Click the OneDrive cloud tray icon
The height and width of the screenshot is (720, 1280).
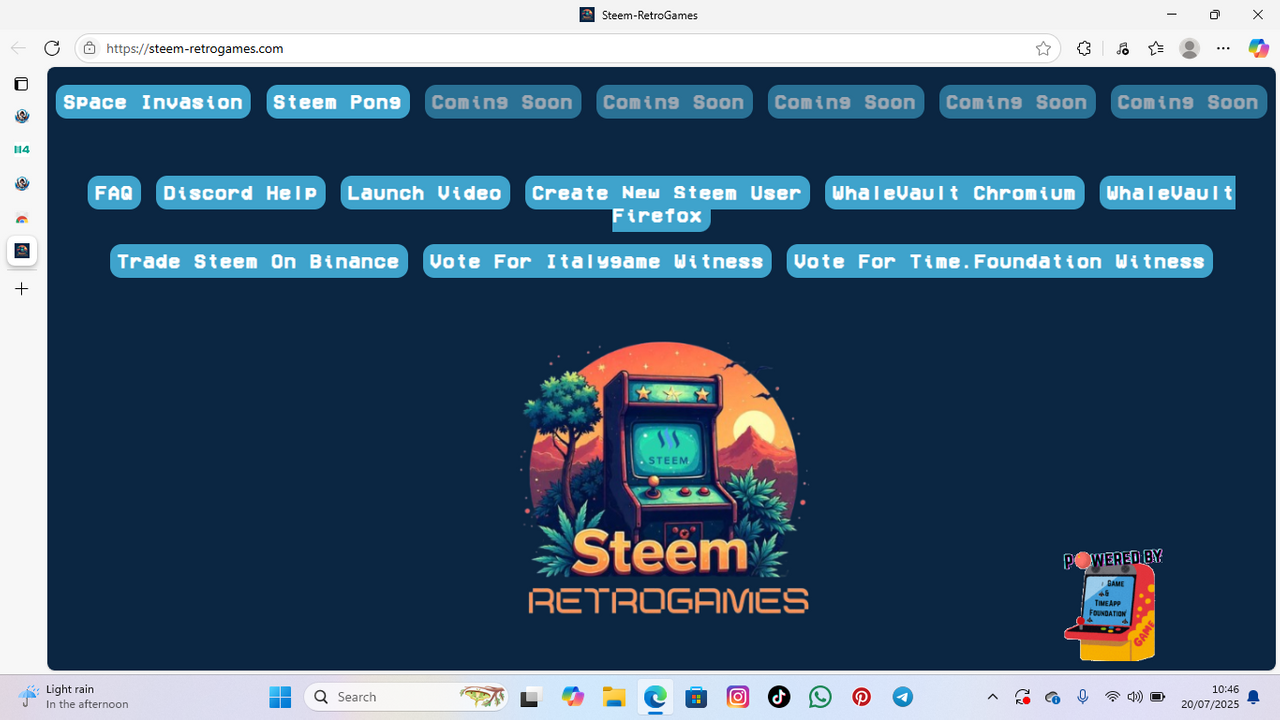[x=1052, y=697]
